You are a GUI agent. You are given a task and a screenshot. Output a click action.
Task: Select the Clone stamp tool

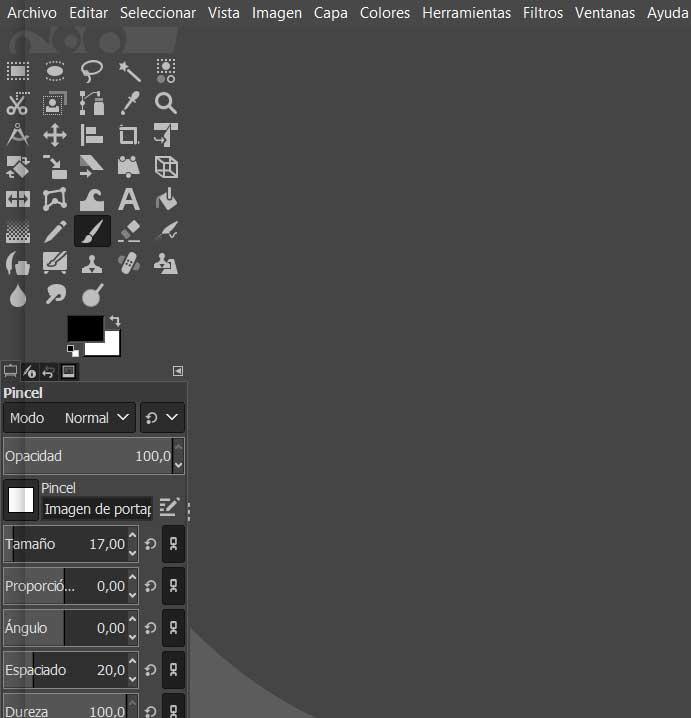(92, 264)
